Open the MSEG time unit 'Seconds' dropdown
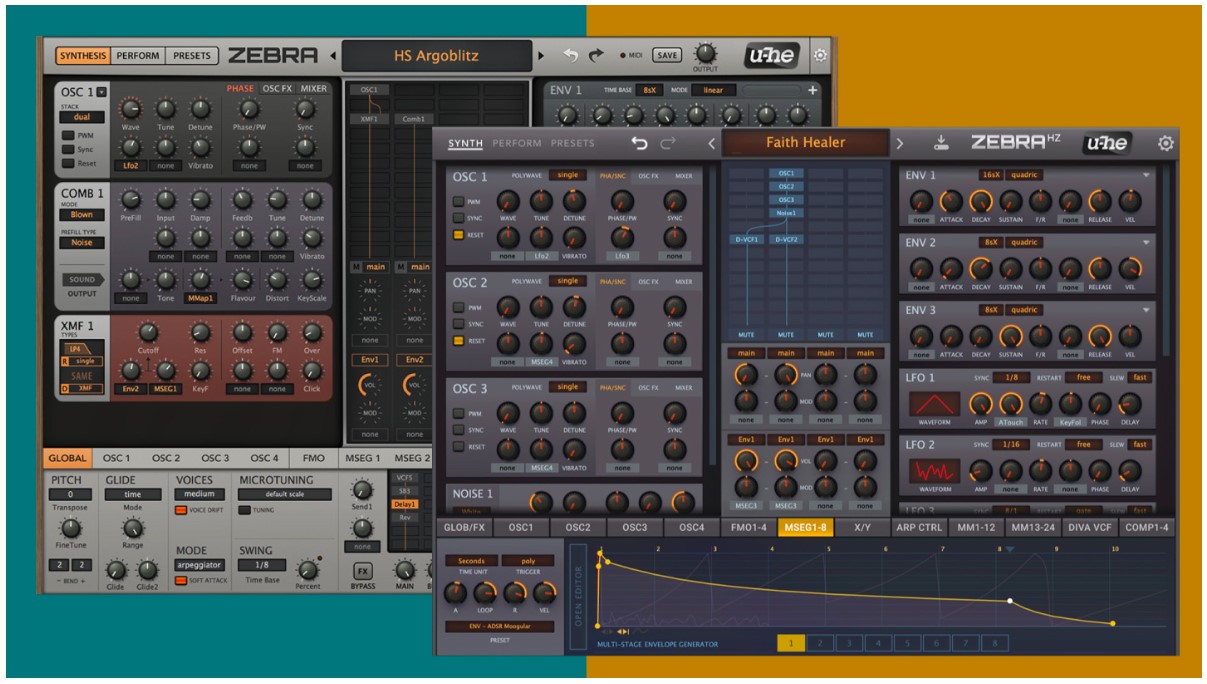Image resolution: width=1207 pixels, height=684 pixels. click(x=471, y=561)
